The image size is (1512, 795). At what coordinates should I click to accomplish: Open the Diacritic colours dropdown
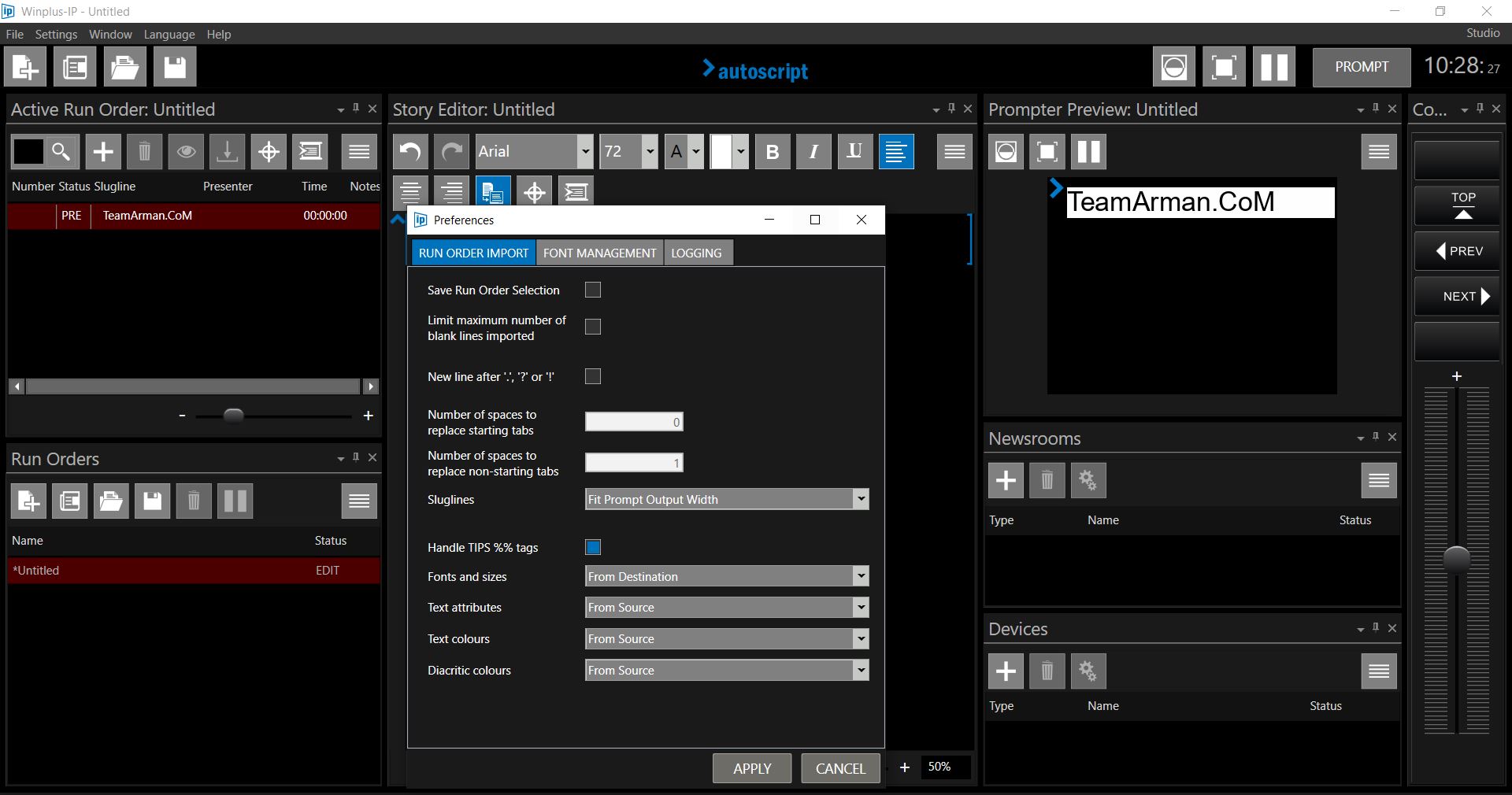861,670
